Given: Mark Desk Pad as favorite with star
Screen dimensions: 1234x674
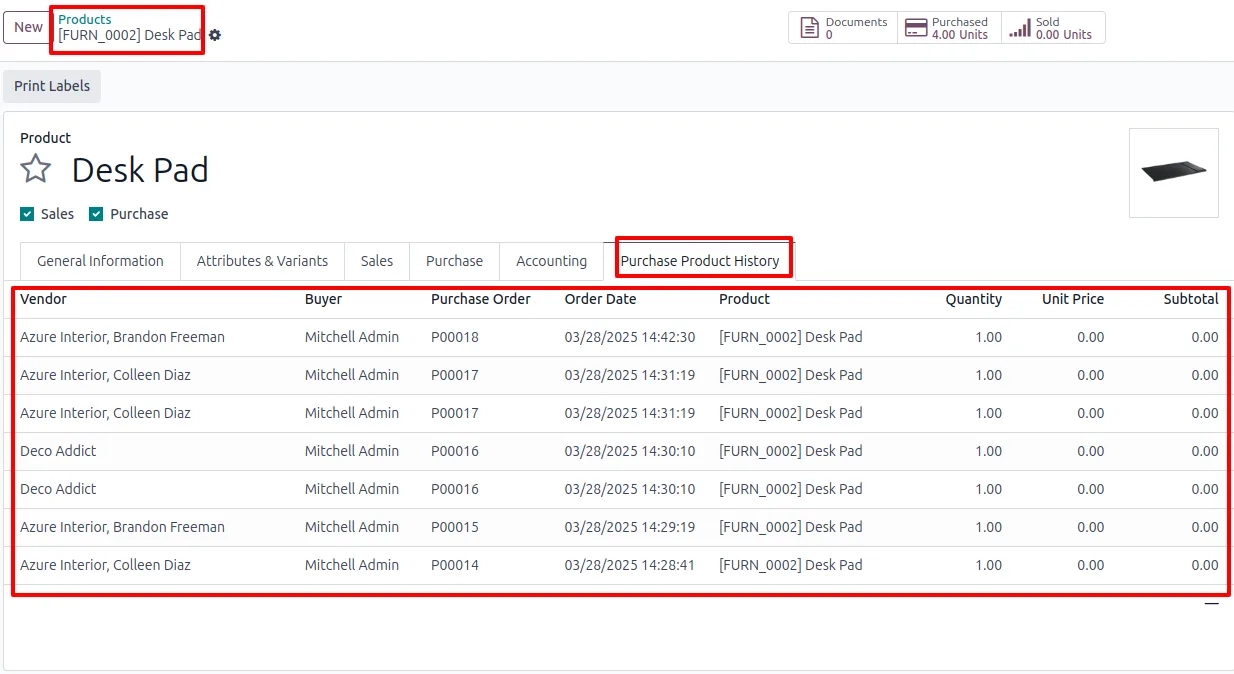Looking at the screenshot, I should point(36,169).
